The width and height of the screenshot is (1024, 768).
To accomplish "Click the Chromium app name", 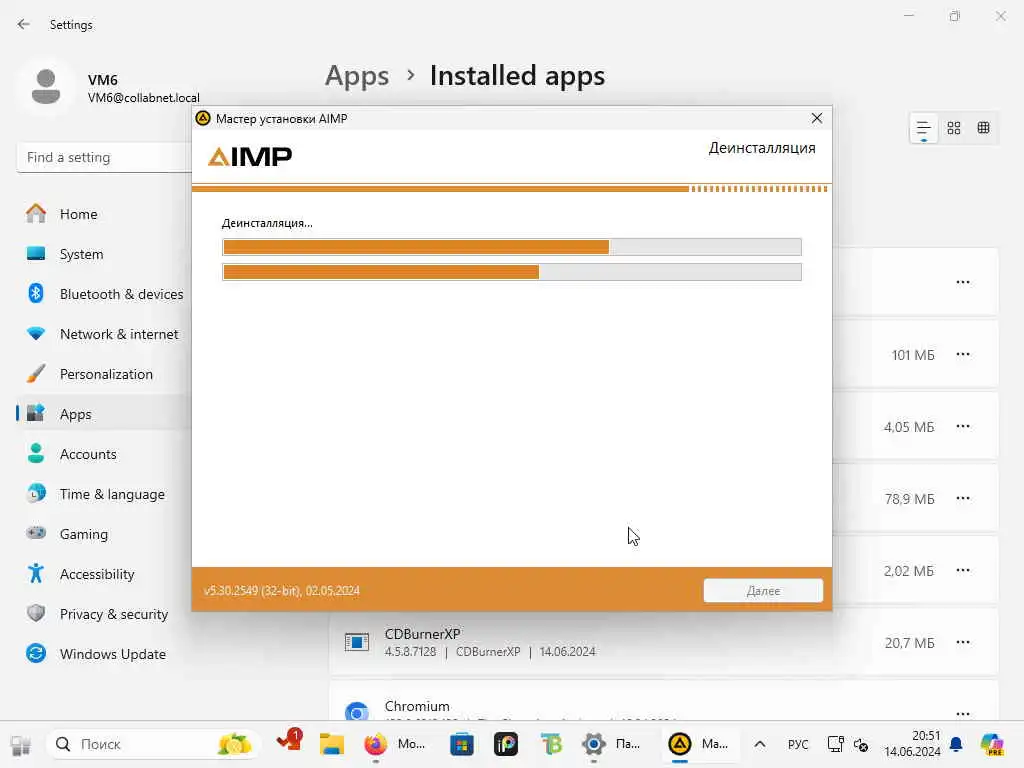I will click(x=417, y=706).
